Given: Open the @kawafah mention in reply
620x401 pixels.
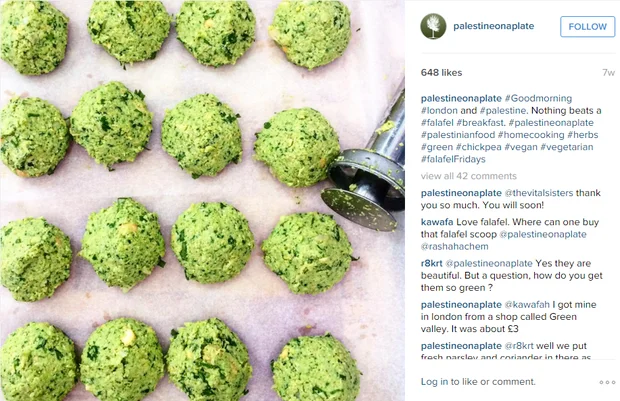Looking at the screenshot, I should click(527, 305).
